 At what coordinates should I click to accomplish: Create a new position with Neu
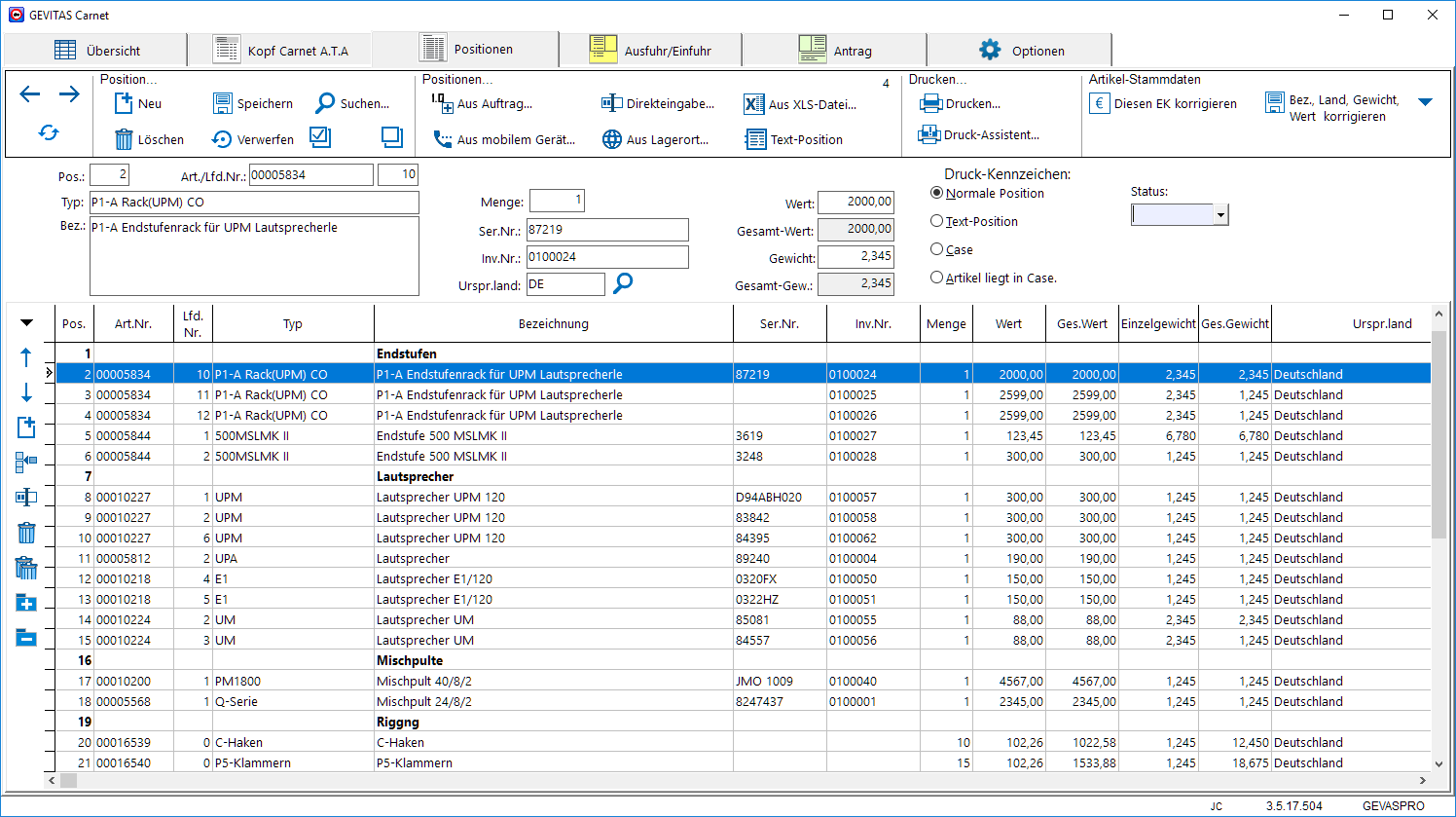pos(138,103)
